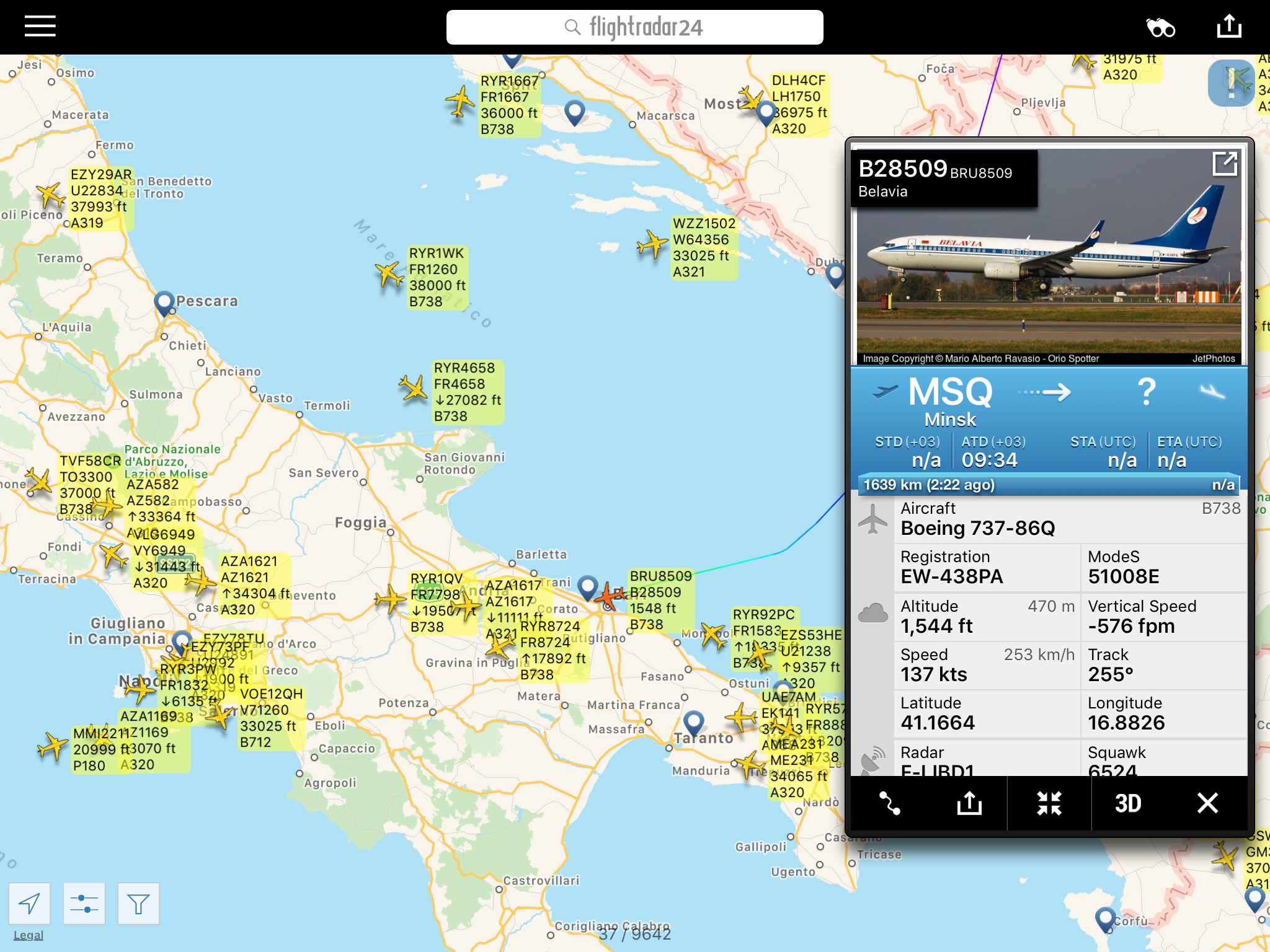Open the map settings sliders icon

tap(84, 904)
